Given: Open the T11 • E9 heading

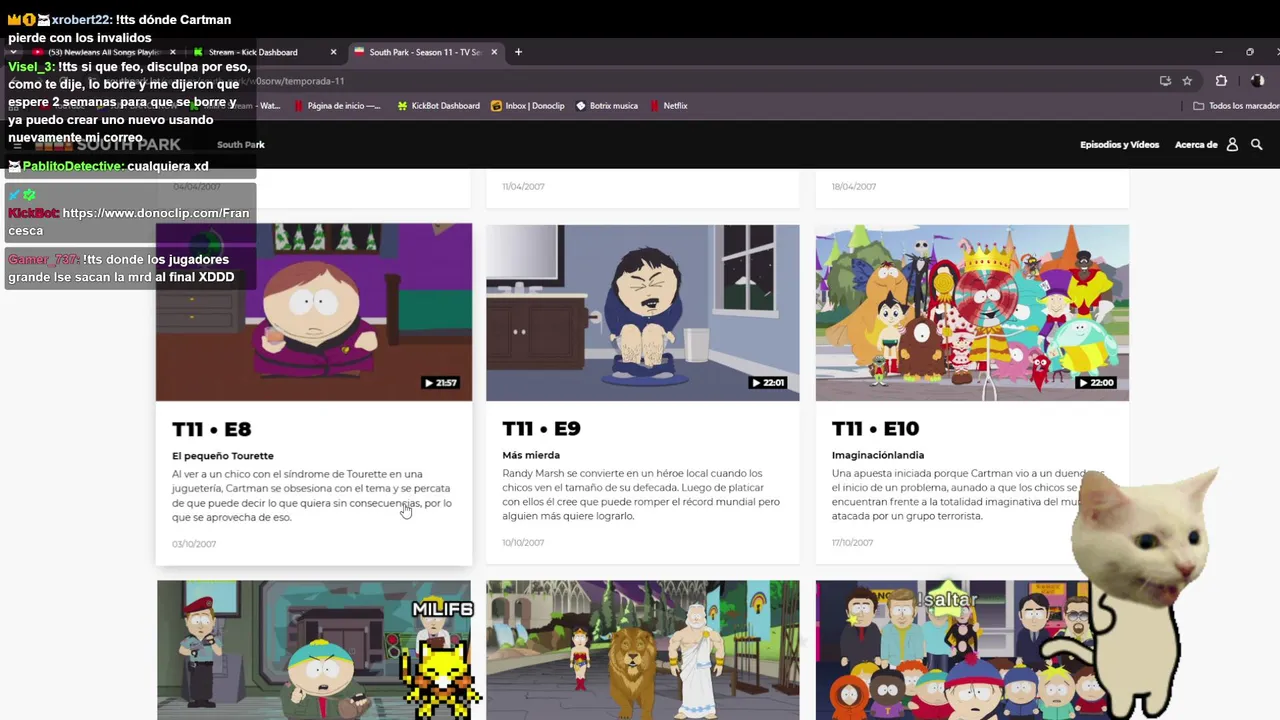Looking at the screenshot, I should coord(541,428).
